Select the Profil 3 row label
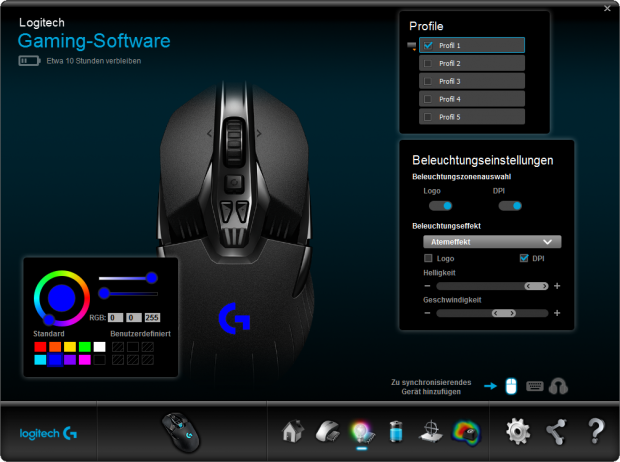Image resolution: width=620 pixels, height=462 pixels. pos(450,81)
